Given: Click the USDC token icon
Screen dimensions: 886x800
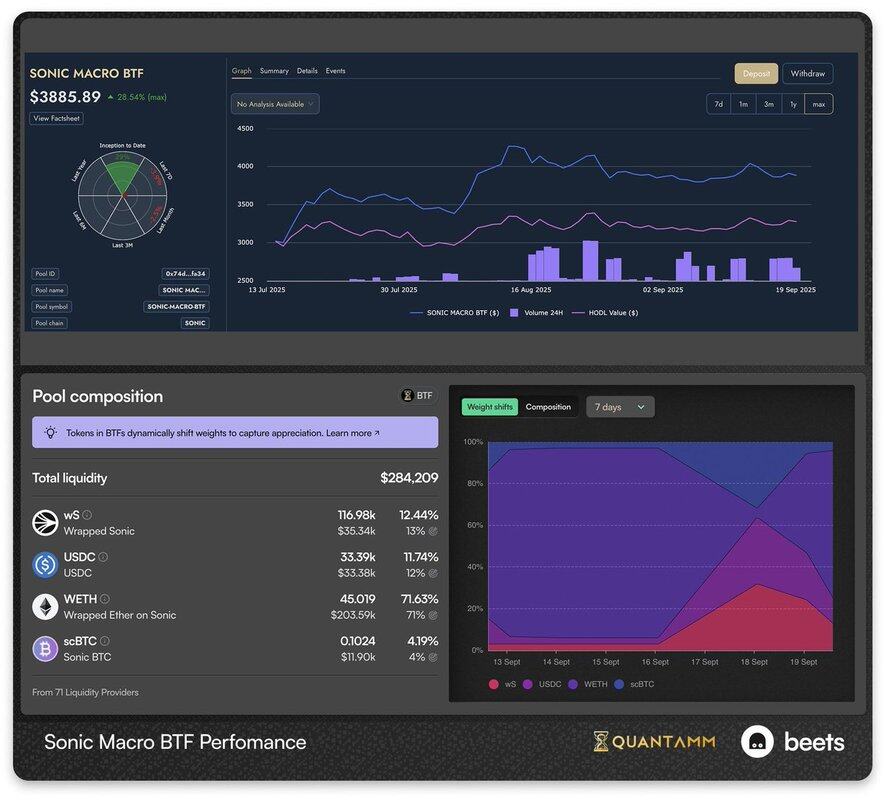Looking at the screenshot, I should coord(45,564).
